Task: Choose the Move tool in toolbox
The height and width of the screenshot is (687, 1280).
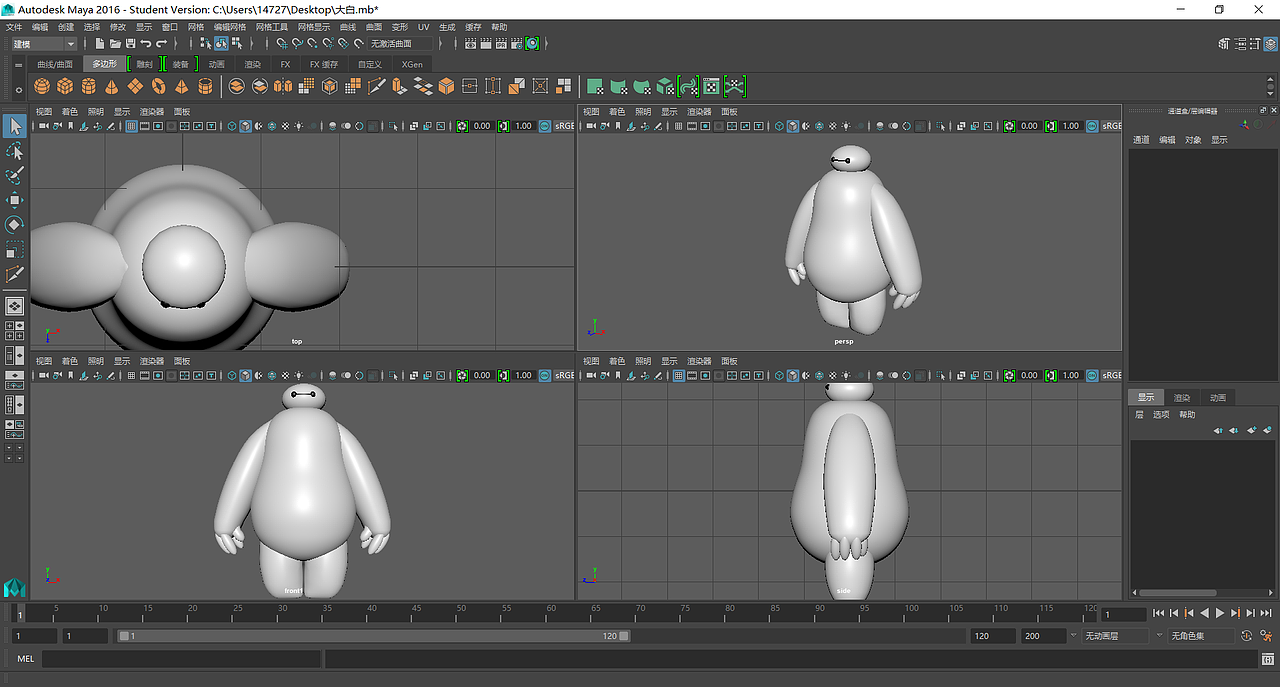Action: coord(15,200)
